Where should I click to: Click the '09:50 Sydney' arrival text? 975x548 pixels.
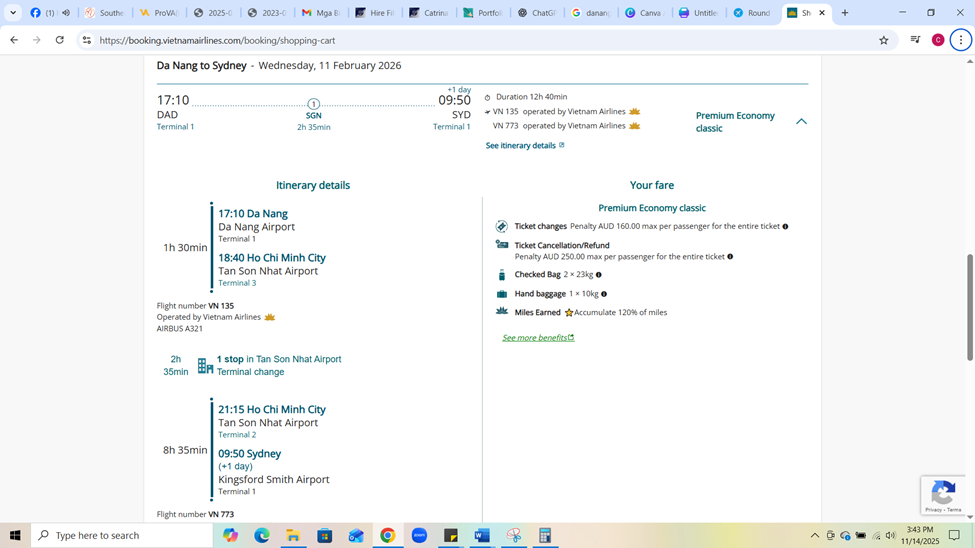[249, 454]
